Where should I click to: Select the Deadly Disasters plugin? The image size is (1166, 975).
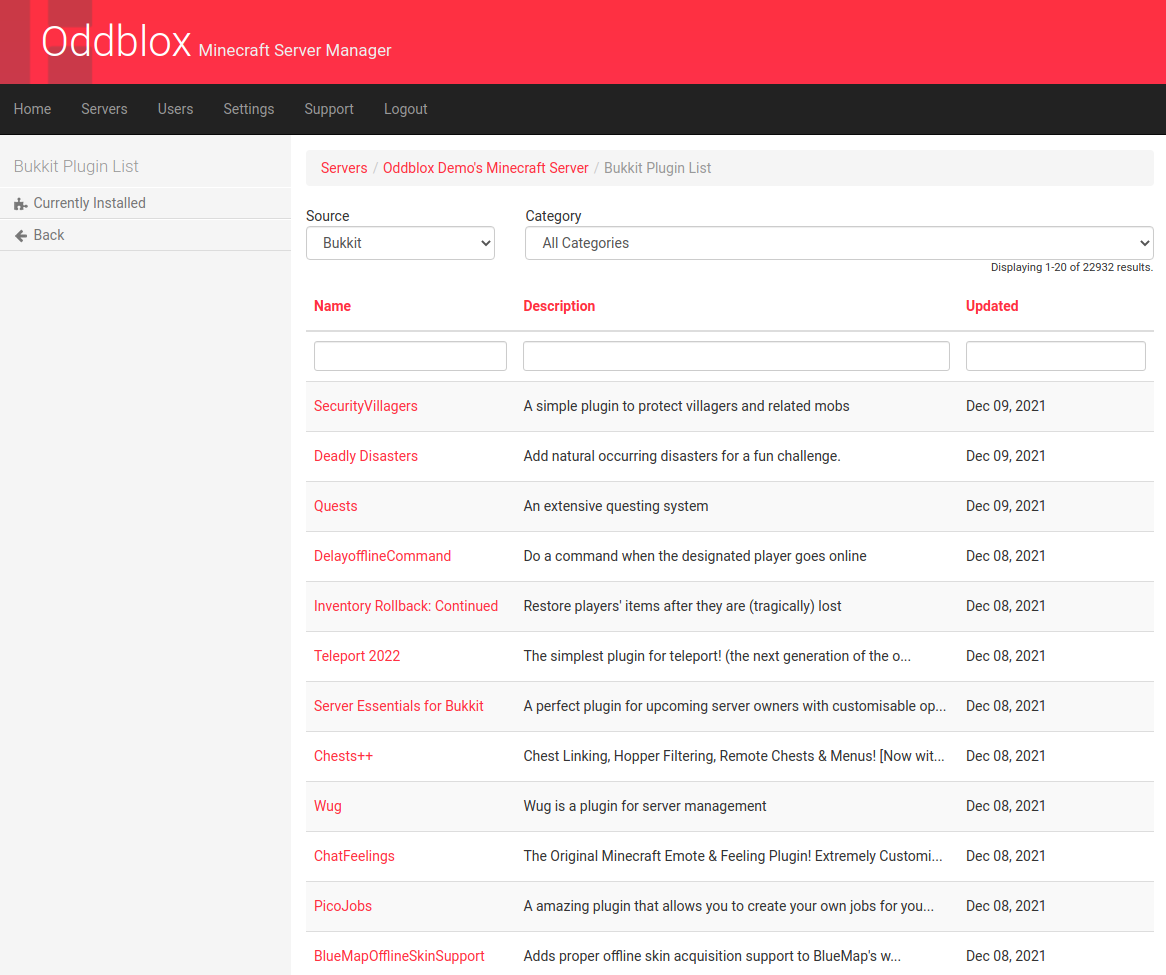coord(366,456)
